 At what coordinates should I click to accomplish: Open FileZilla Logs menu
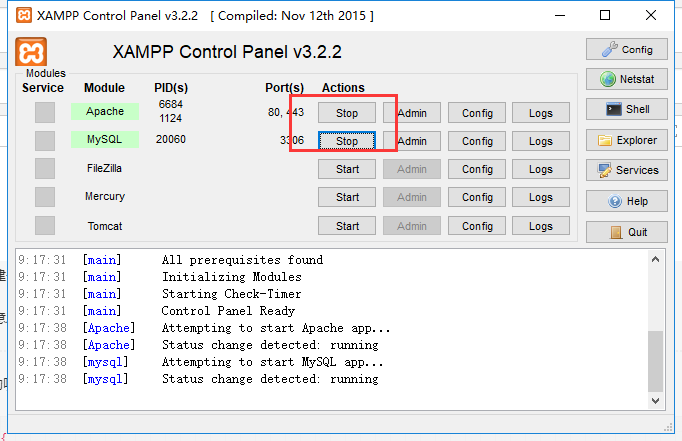click(541, 169)
